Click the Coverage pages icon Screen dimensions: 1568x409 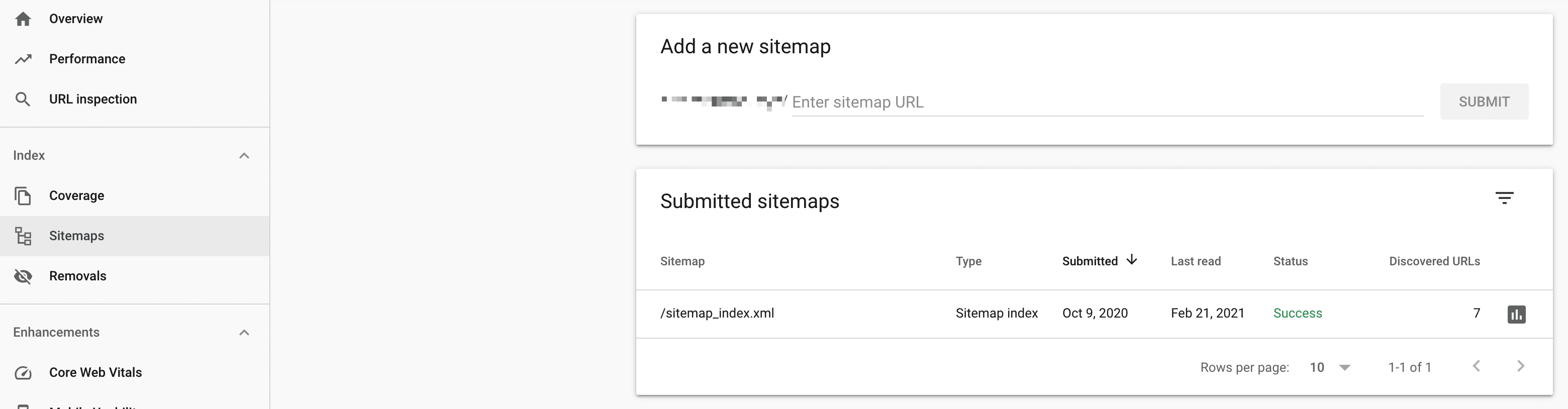pyautogui.click(x=23, y=196)
